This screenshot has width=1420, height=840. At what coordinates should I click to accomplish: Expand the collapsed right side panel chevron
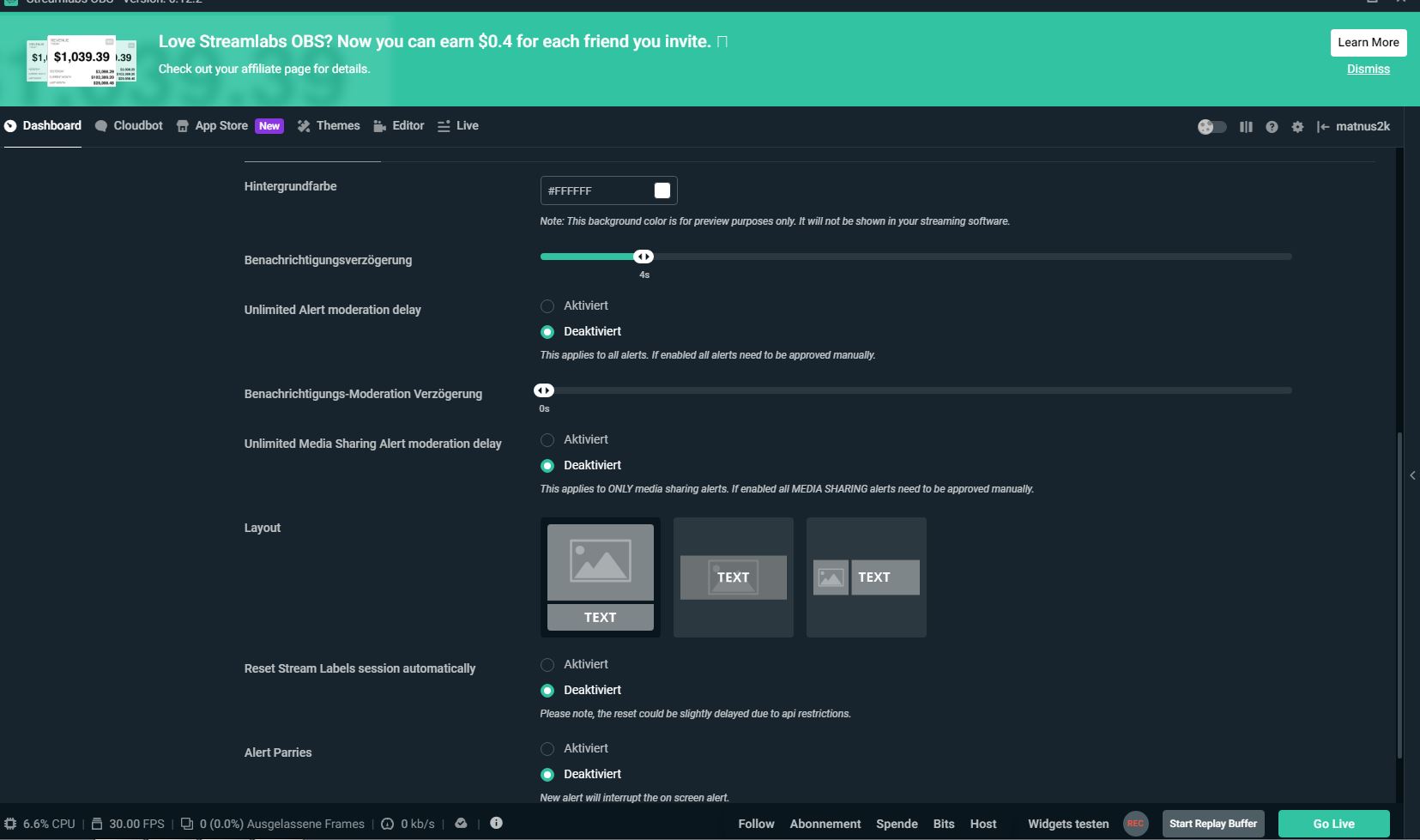click(1412, 475)
